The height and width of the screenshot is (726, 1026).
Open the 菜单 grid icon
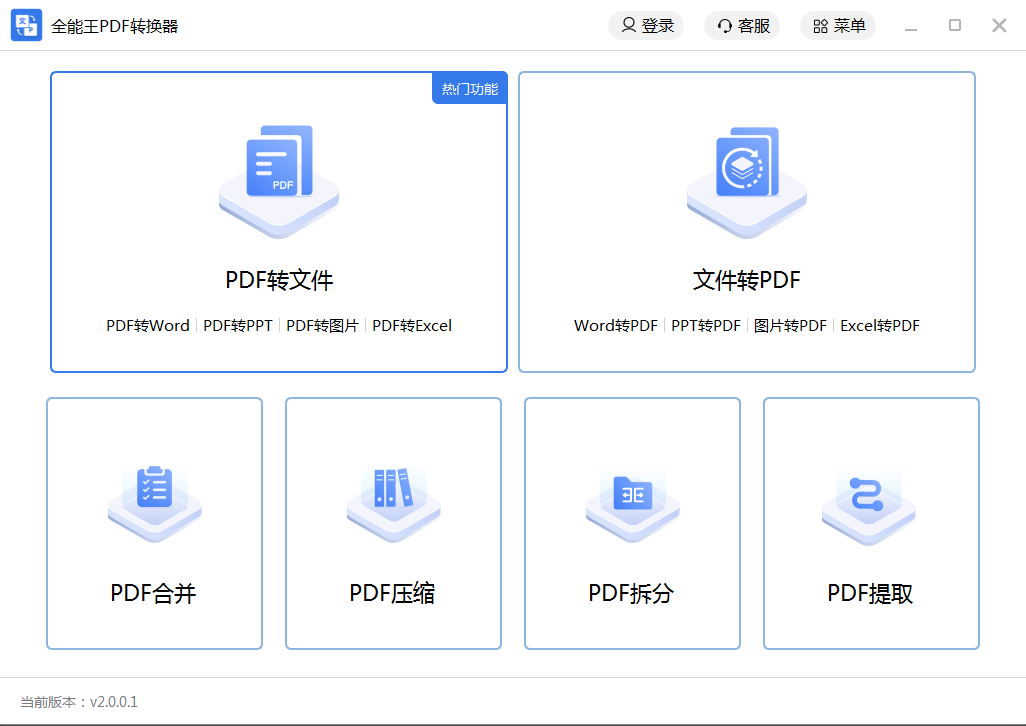tap(820, 26)
